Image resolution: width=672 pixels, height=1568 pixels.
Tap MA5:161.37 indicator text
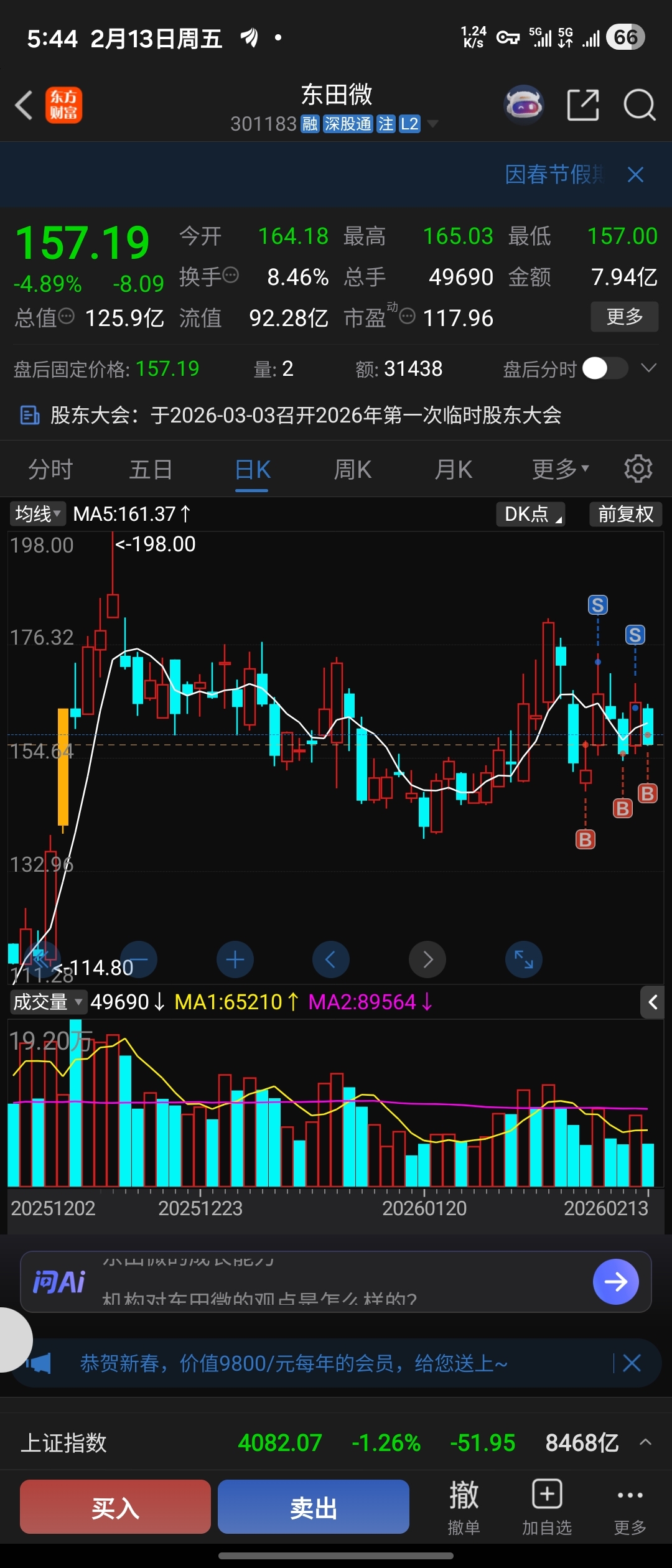pyautogui.click(x=132, y=514)
